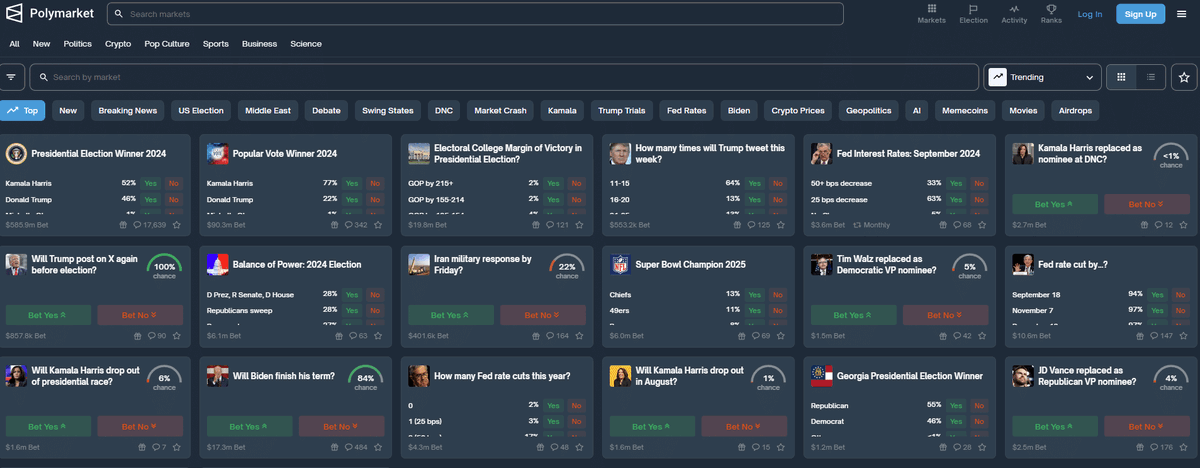Open comments on Iran military response market
1200x468 pixels.
click(556, 336)
